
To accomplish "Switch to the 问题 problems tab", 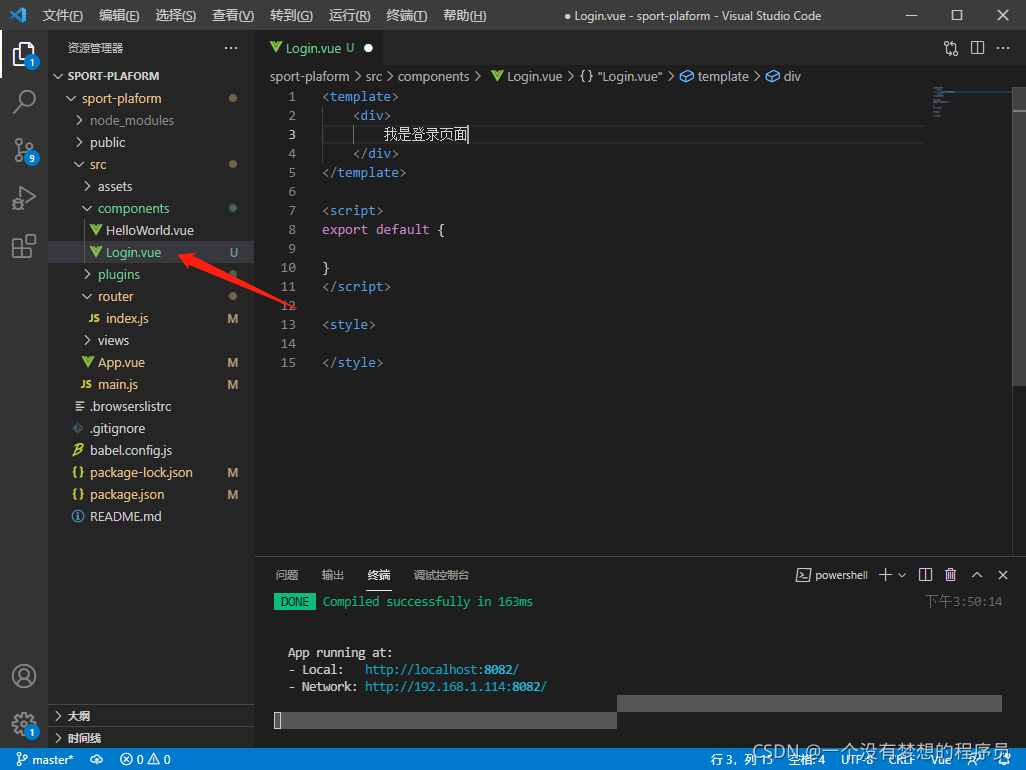I will [x=287, y=575].
